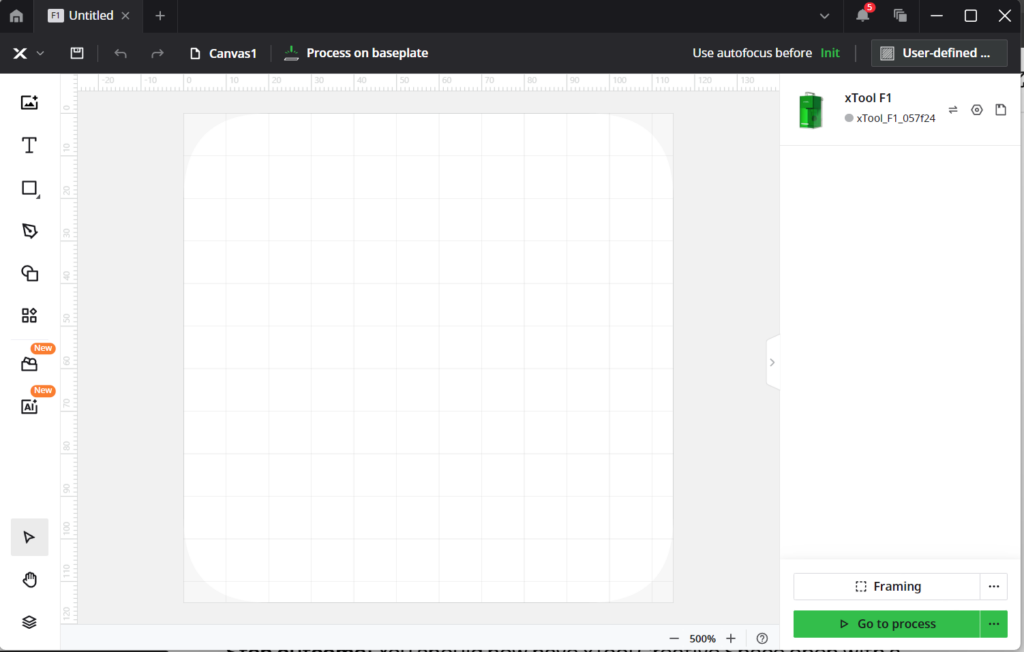Select the Text tool
The image size is (1024, 652).
(x=29, y=145)
